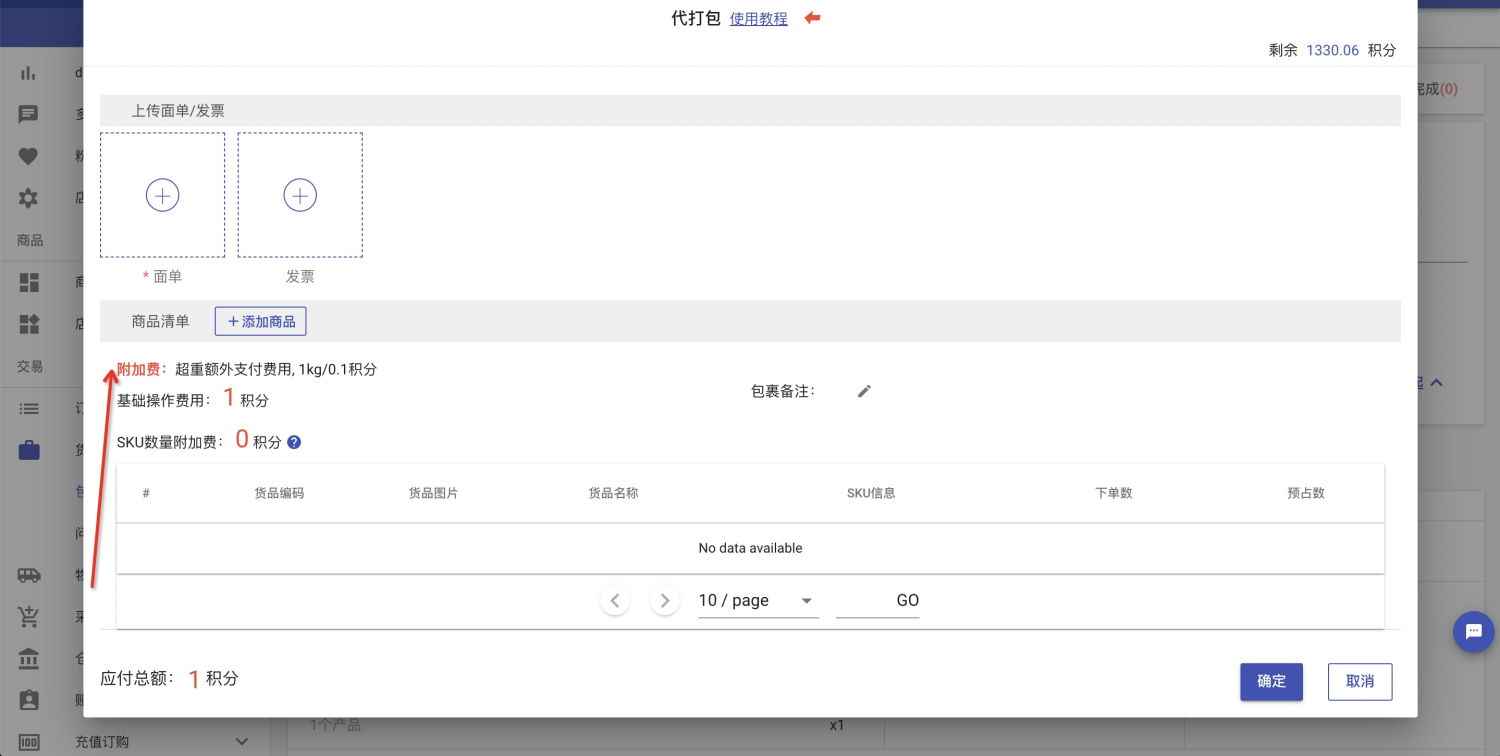Open the bank building sidebar icon
The height and width of the screenshot is (756, 1500).
[29, 659]
